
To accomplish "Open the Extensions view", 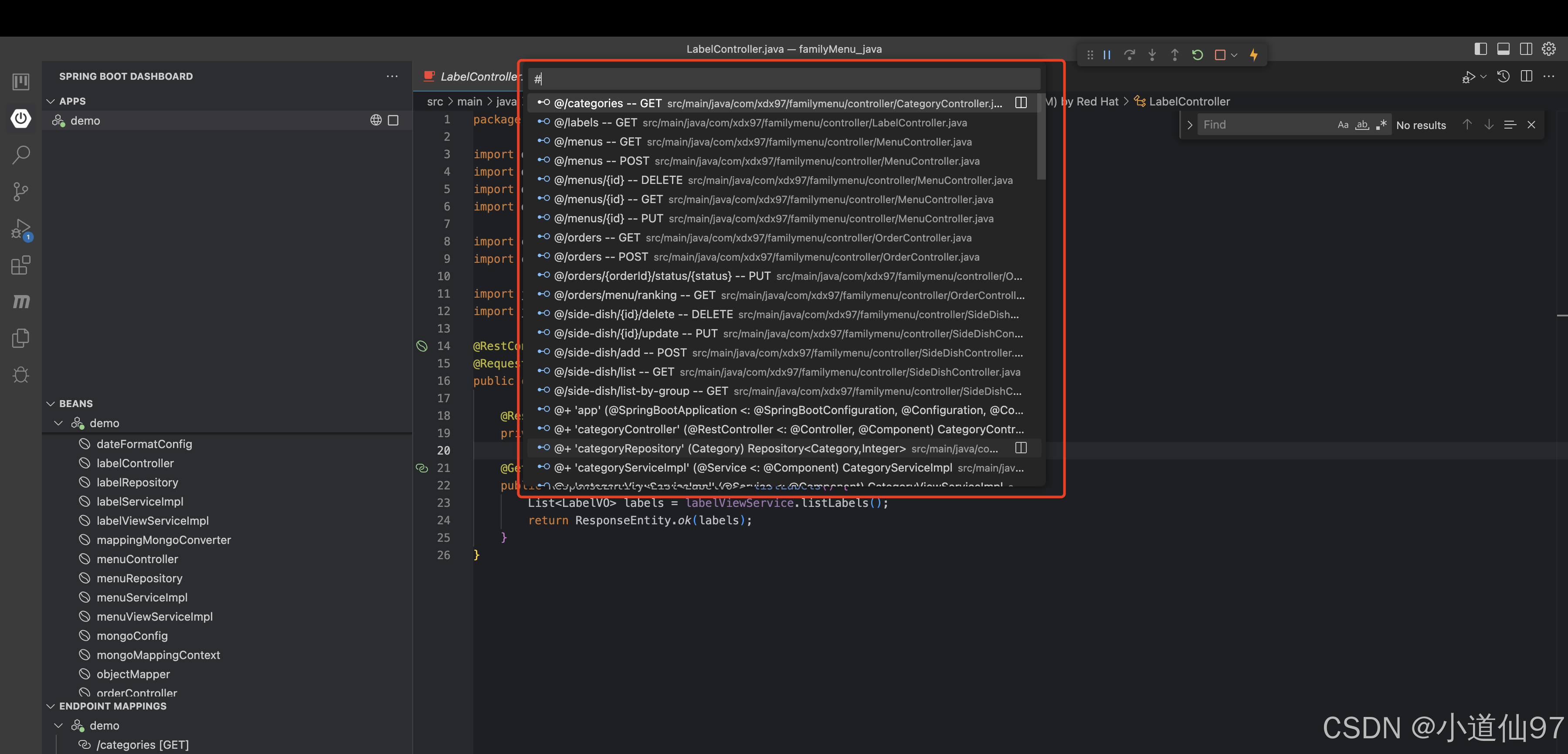I will coord(20,265).
